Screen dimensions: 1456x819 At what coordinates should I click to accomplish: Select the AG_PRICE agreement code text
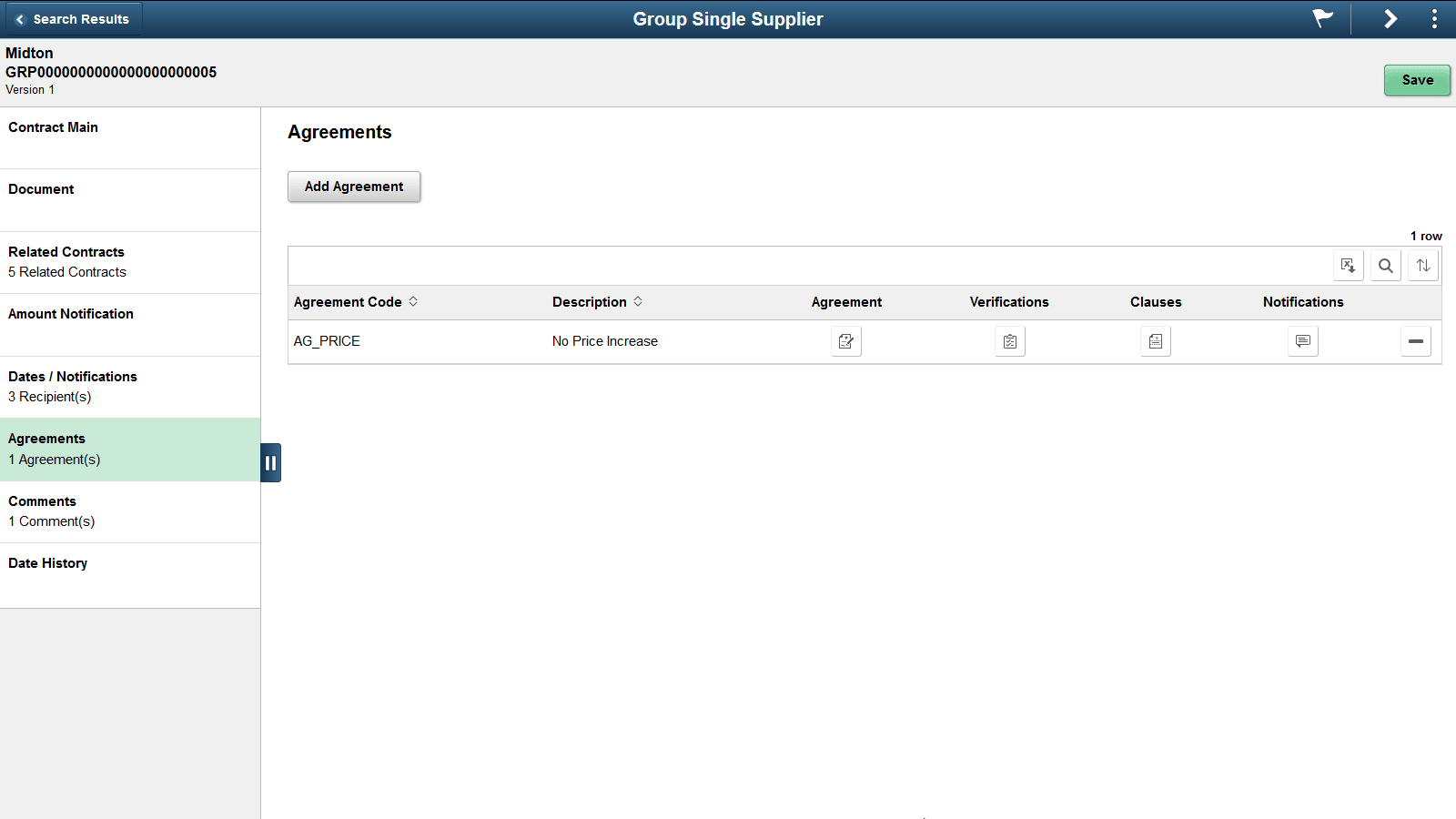point(326,340)
